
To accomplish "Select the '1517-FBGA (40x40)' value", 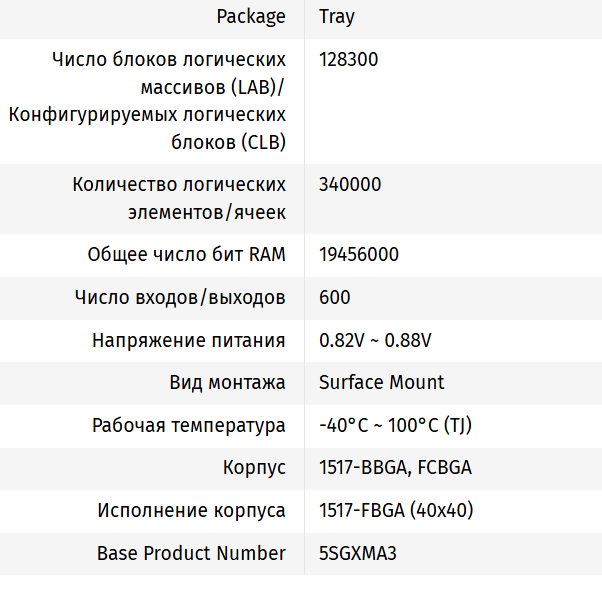I will [396, 511].
